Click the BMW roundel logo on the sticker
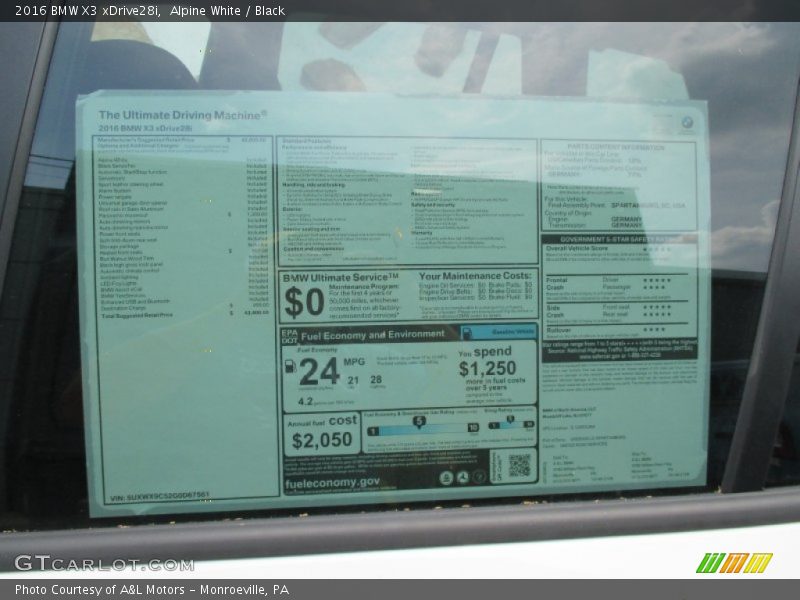The height and width of the screenshot is (600, 800). 687,122
